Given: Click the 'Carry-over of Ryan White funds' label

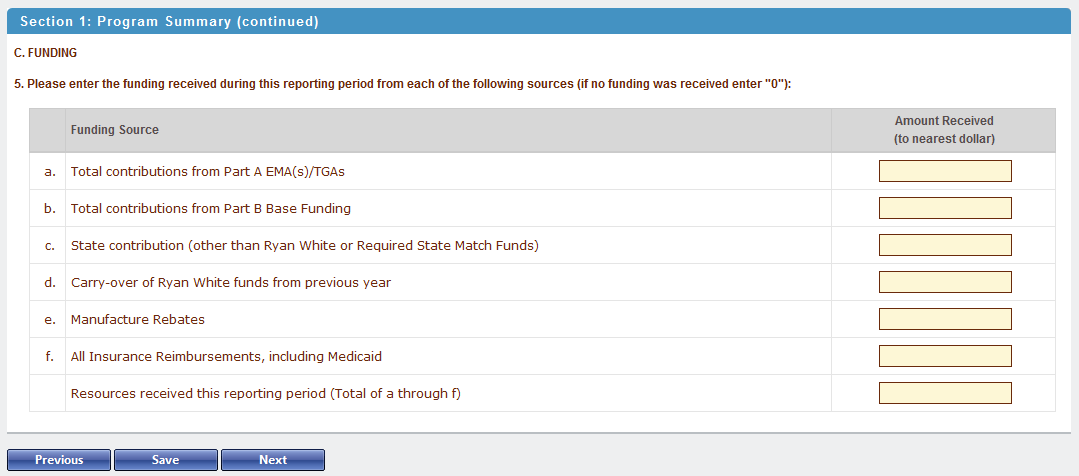Looking at the screenshot, I should (x=230, y=283).
